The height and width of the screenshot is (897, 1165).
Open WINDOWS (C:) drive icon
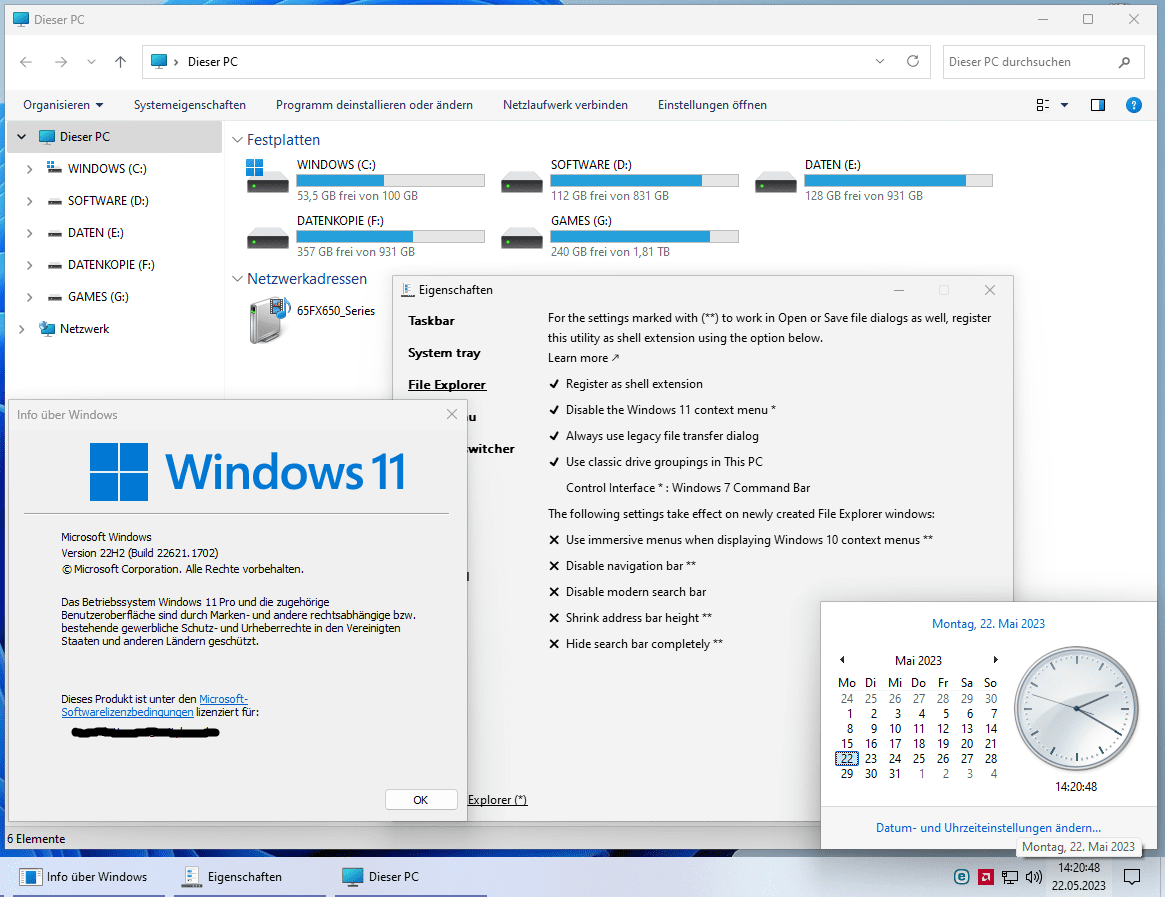coord(267,177)
